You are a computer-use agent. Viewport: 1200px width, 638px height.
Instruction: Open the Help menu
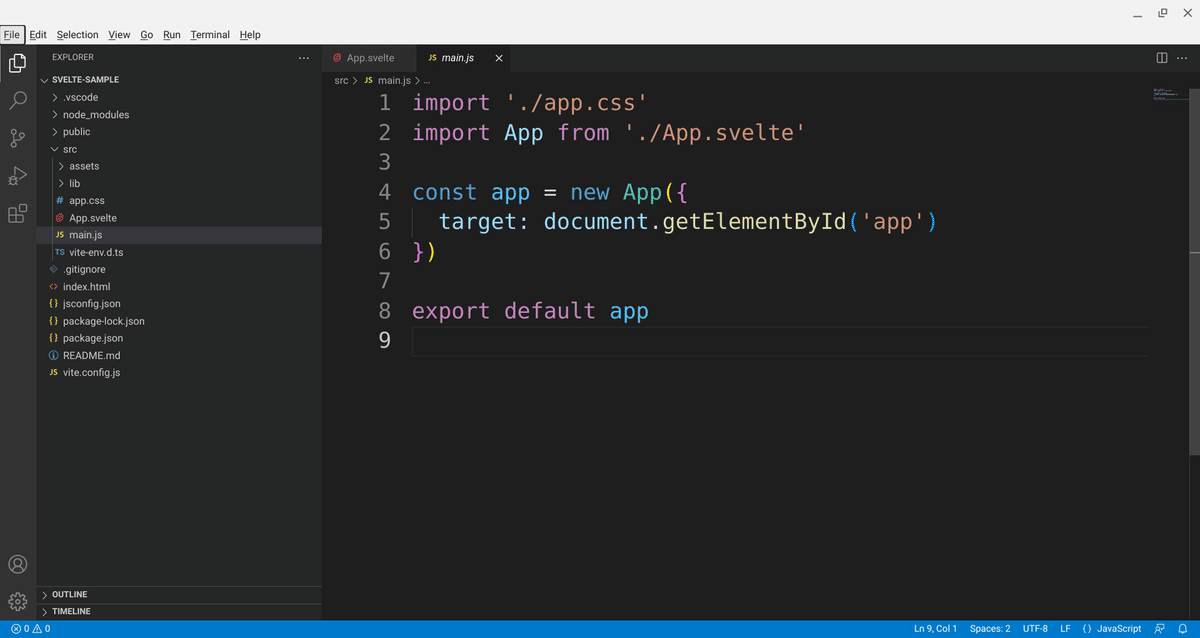click(250, 34)
